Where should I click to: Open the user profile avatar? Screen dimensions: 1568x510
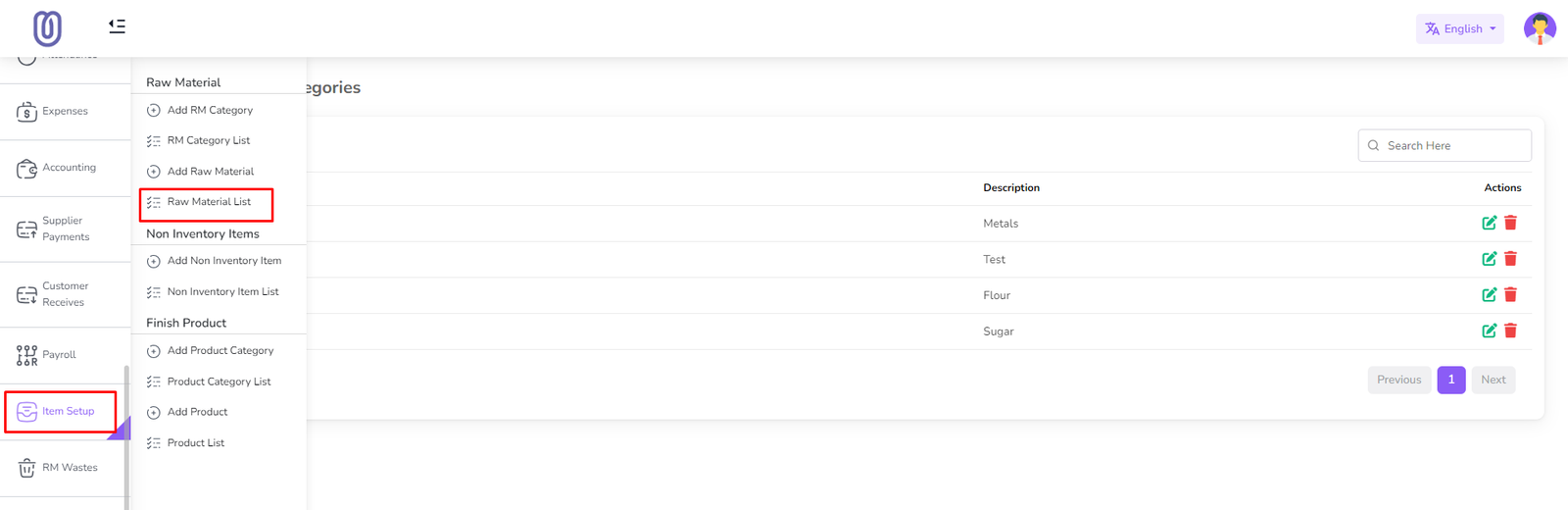(x=1539, y=28)
